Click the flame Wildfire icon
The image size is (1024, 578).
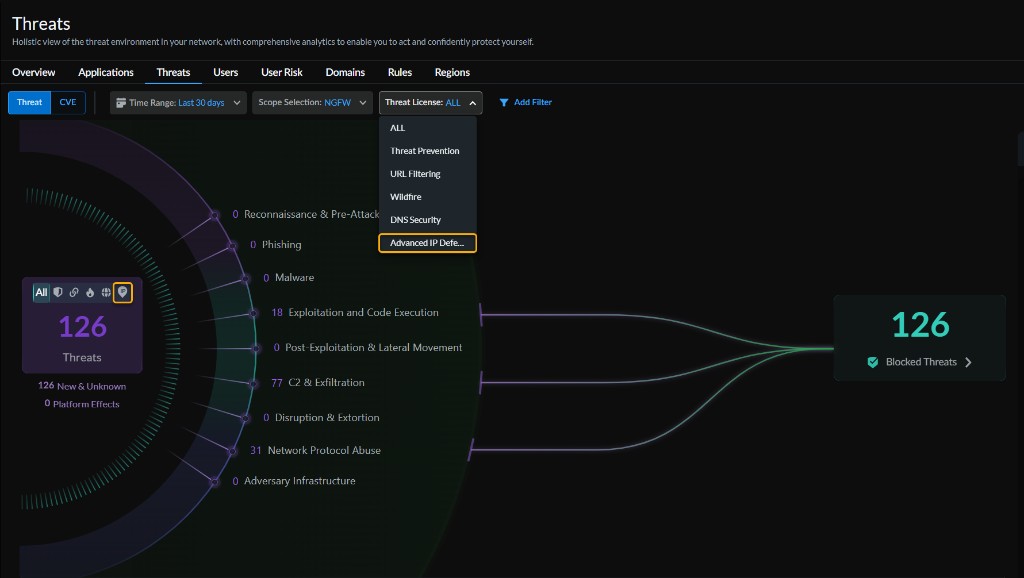pyautogui.click(x=90, y=293)
